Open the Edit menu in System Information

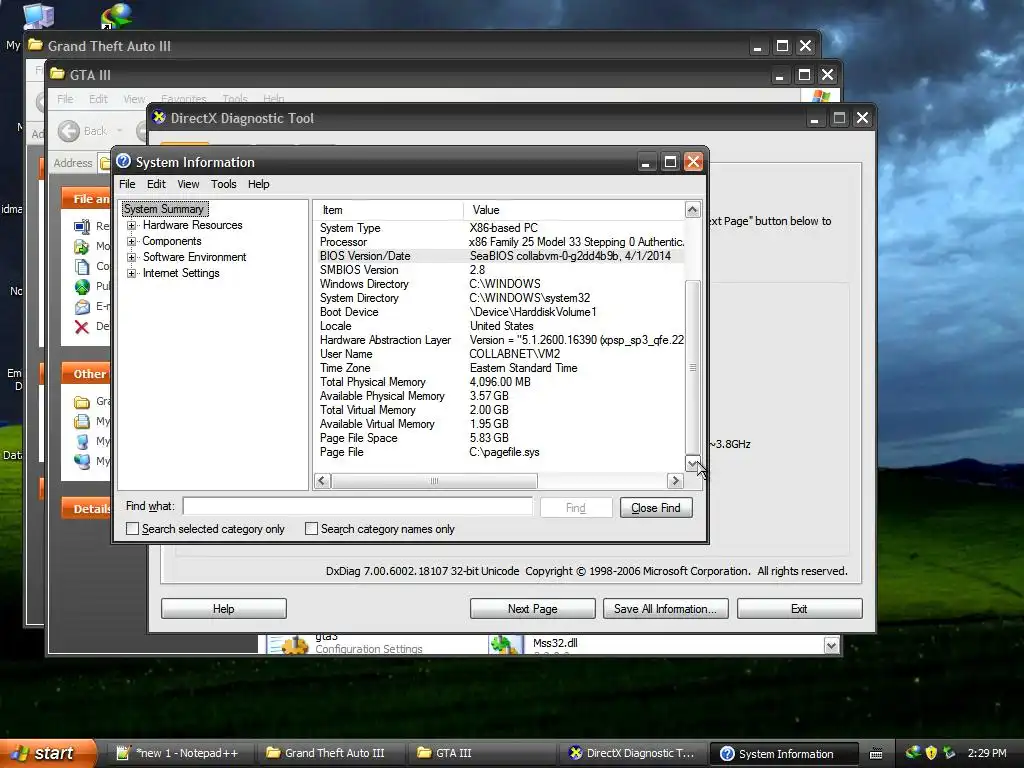156,184
